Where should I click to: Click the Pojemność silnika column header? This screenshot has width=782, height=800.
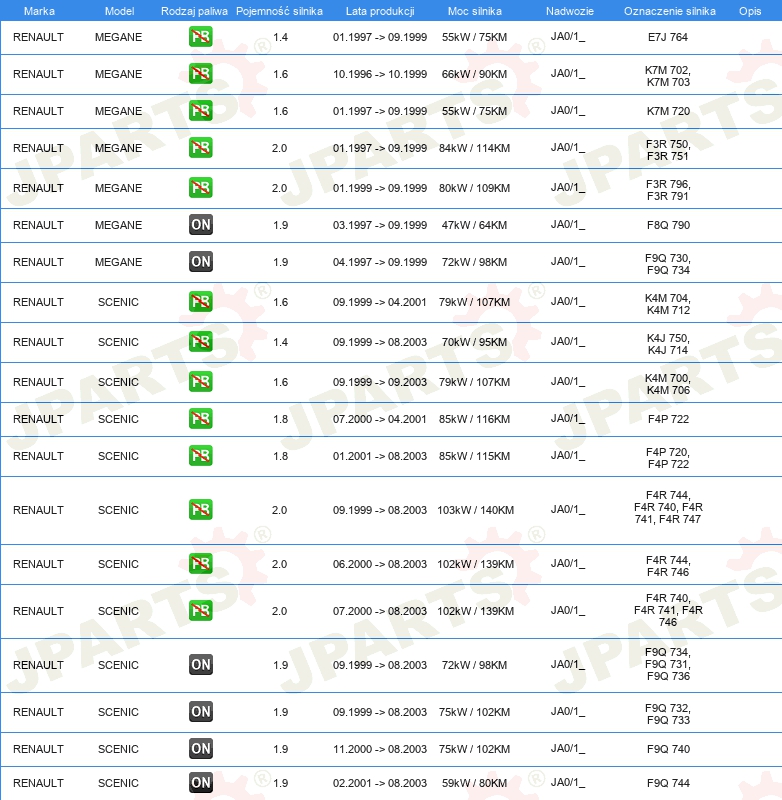[279, 11]
